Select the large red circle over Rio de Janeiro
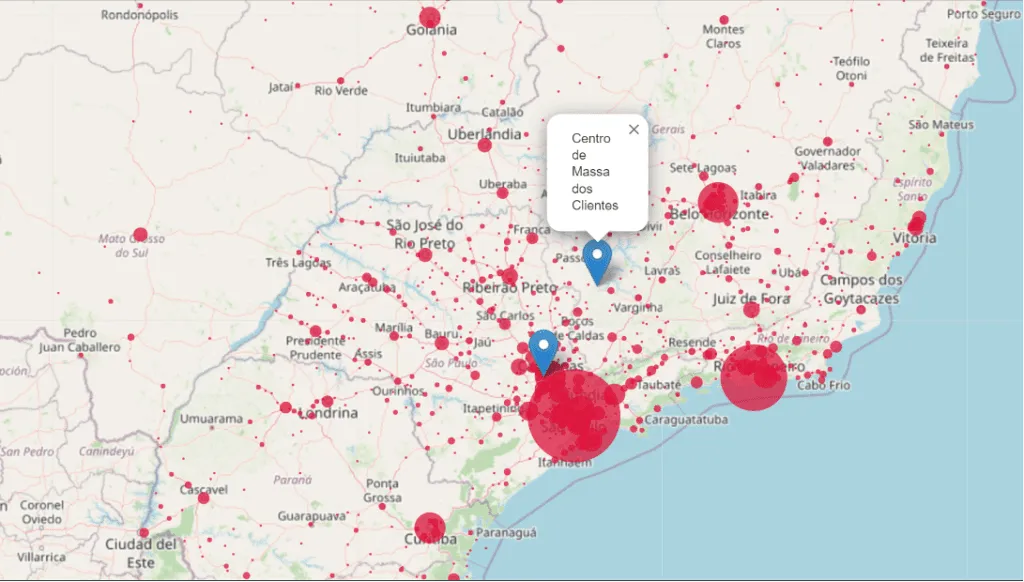This screenshot has width=1024, height=582. [754, 378]
